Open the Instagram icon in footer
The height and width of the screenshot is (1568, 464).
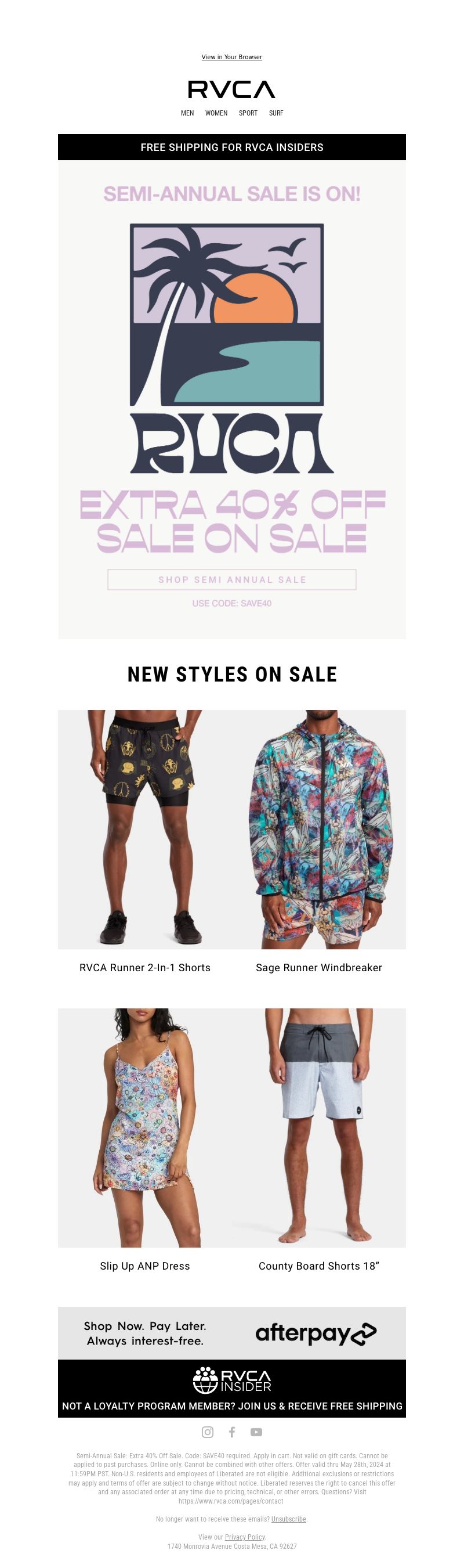[x=208, y=1432]
